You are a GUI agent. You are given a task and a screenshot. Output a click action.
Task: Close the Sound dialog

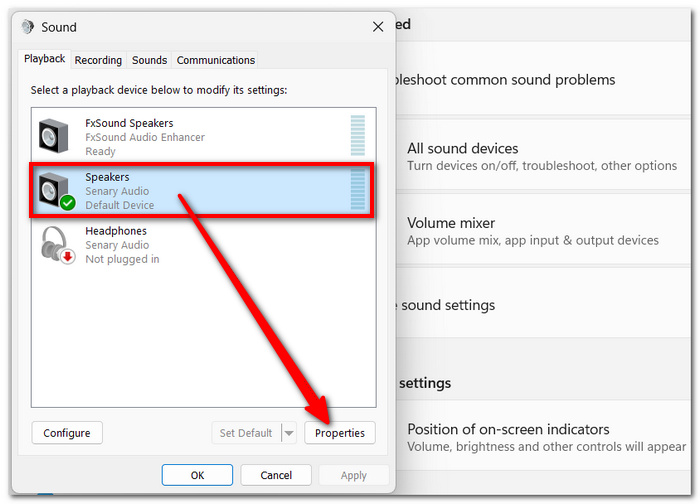click(378, 27)
